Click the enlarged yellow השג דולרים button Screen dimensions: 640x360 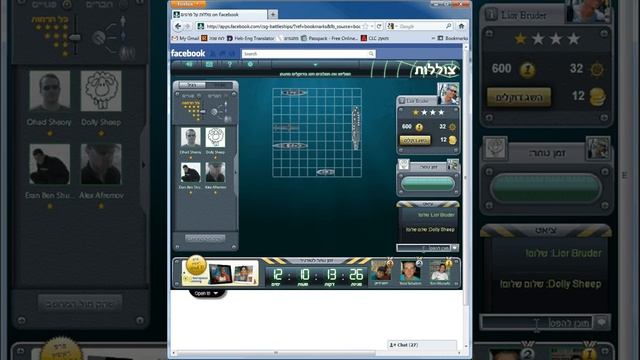(519, 98)
